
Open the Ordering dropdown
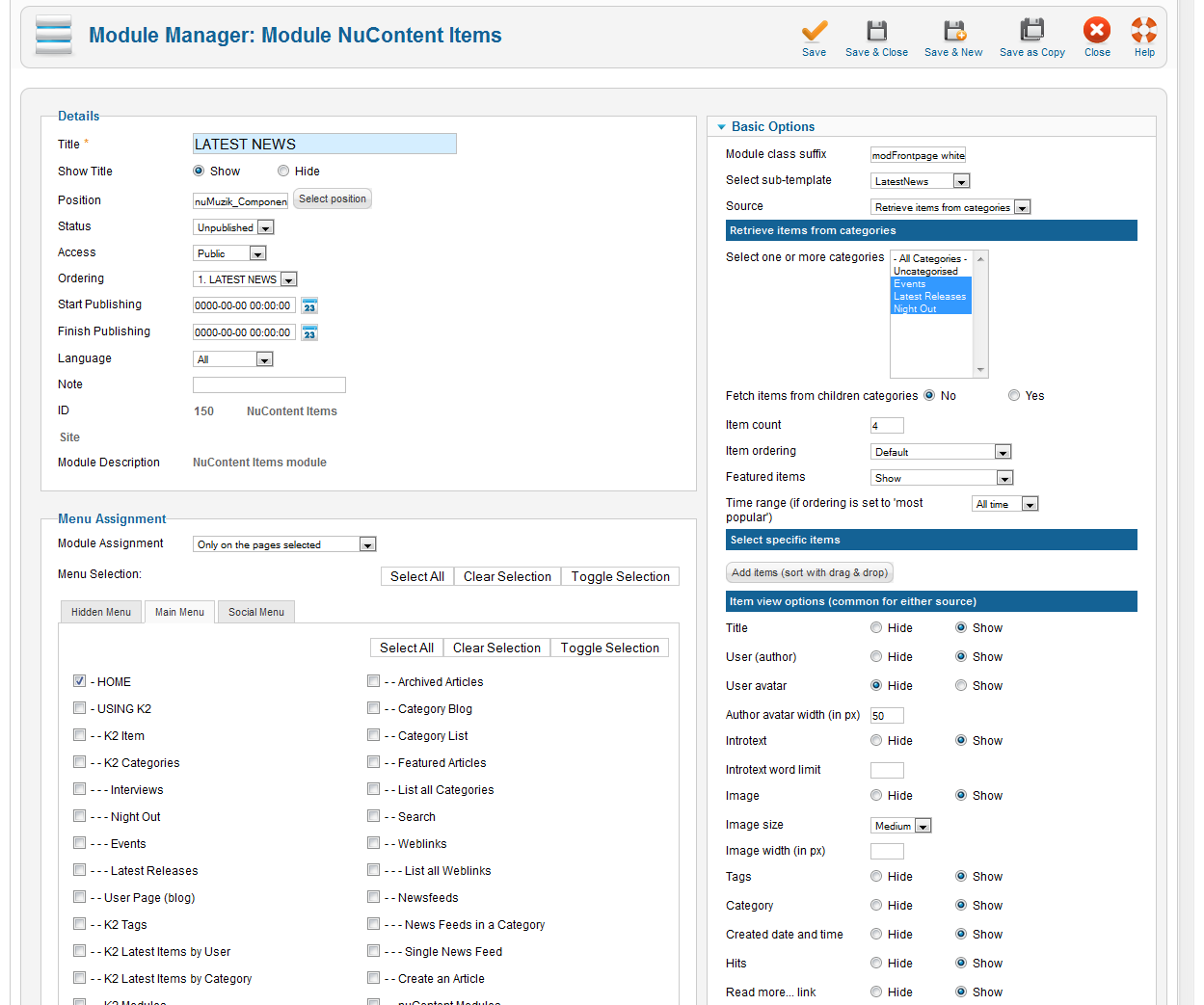tap(245, 279)
